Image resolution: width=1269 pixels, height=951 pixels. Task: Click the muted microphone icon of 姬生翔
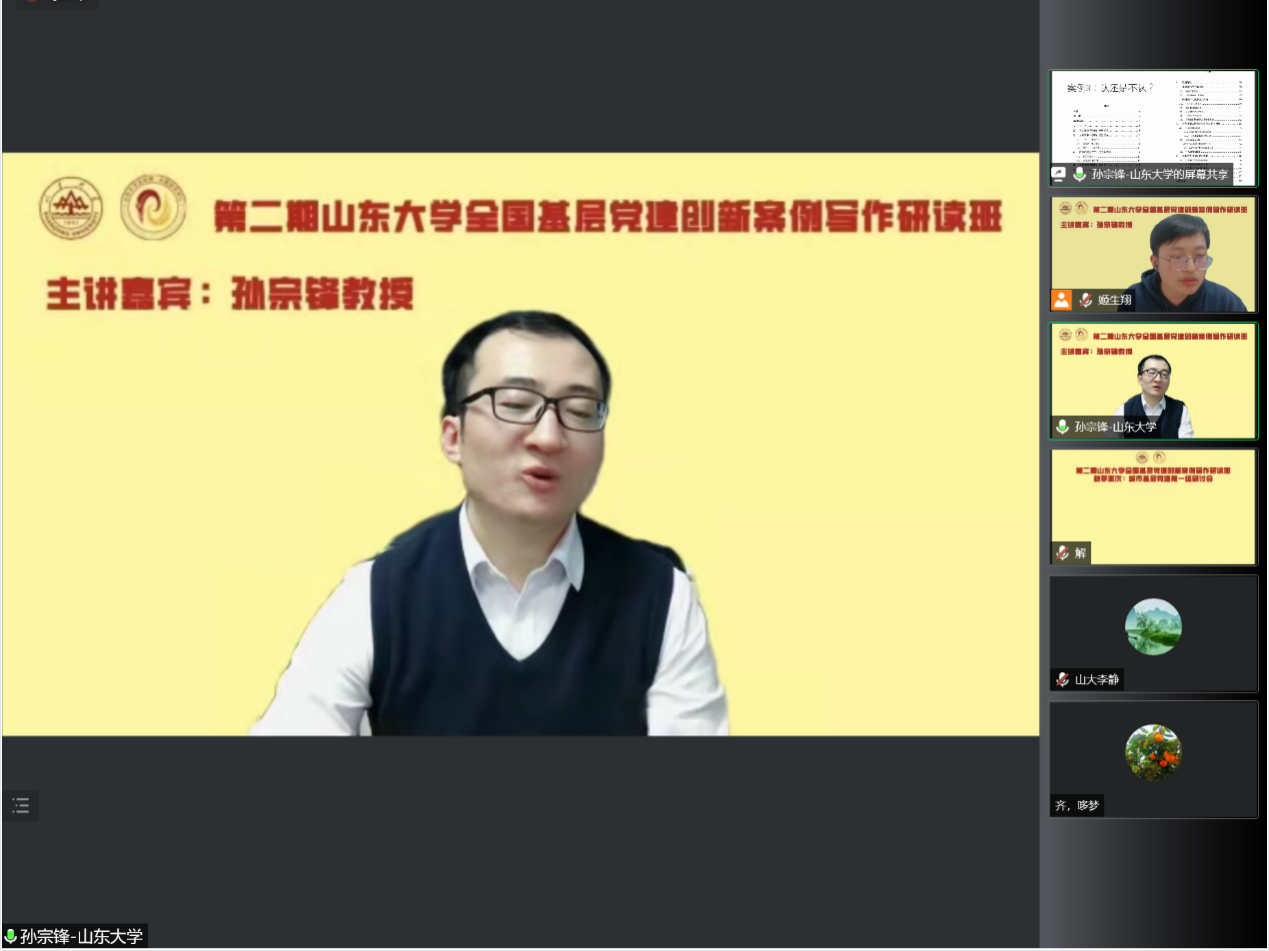click(1085, 300)
